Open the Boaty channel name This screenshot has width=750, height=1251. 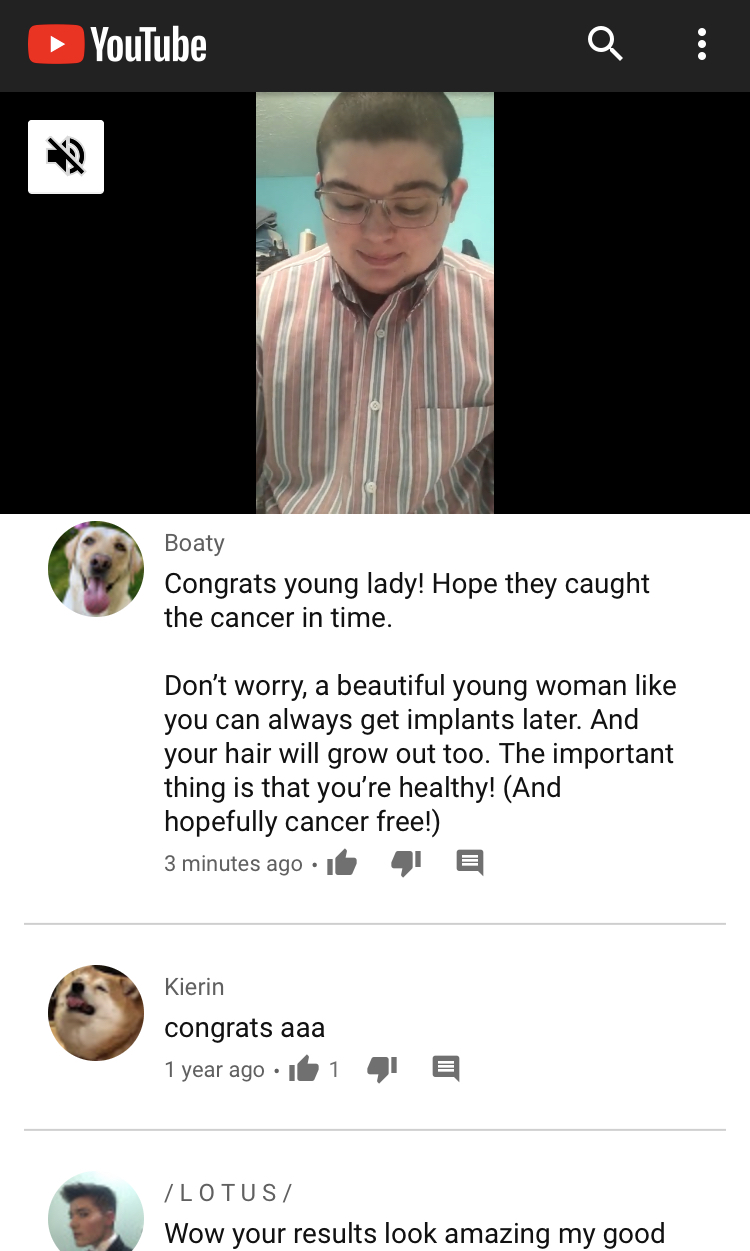pos(194,543)
